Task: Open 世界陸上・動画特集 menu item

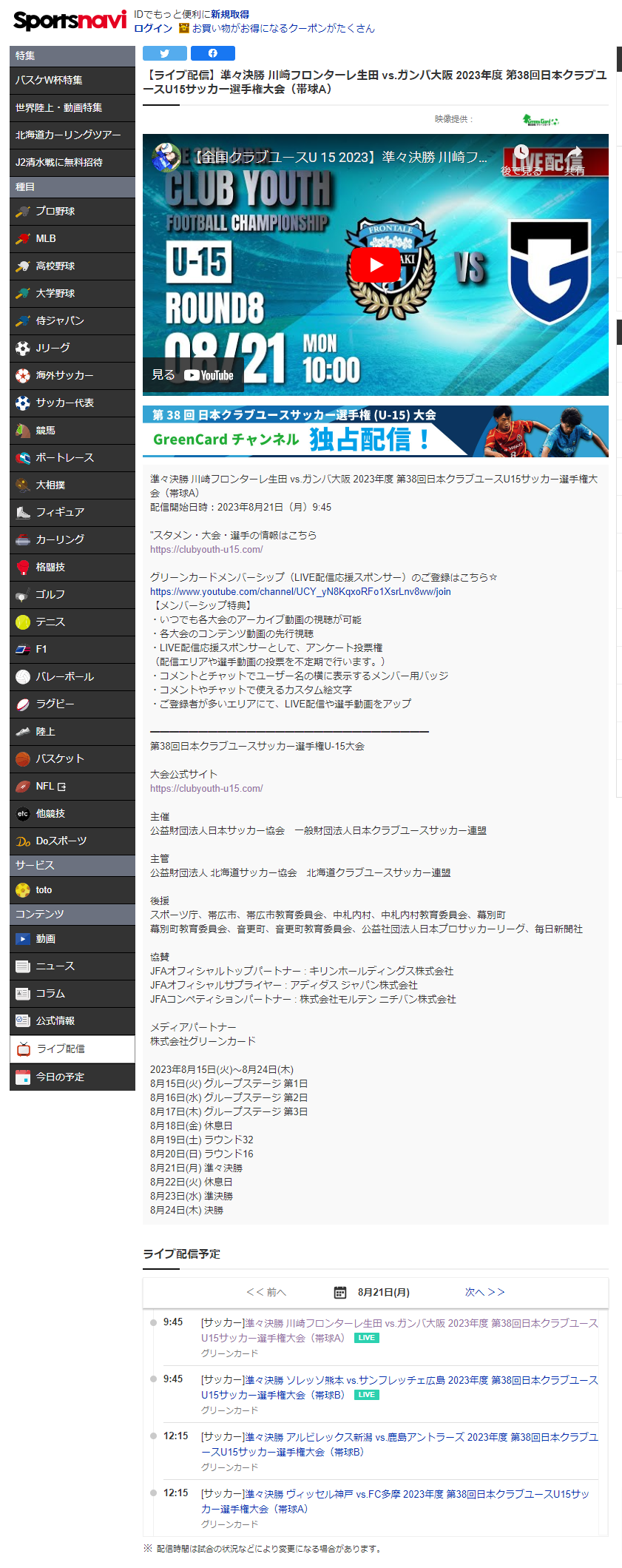Action: point(72,108)
